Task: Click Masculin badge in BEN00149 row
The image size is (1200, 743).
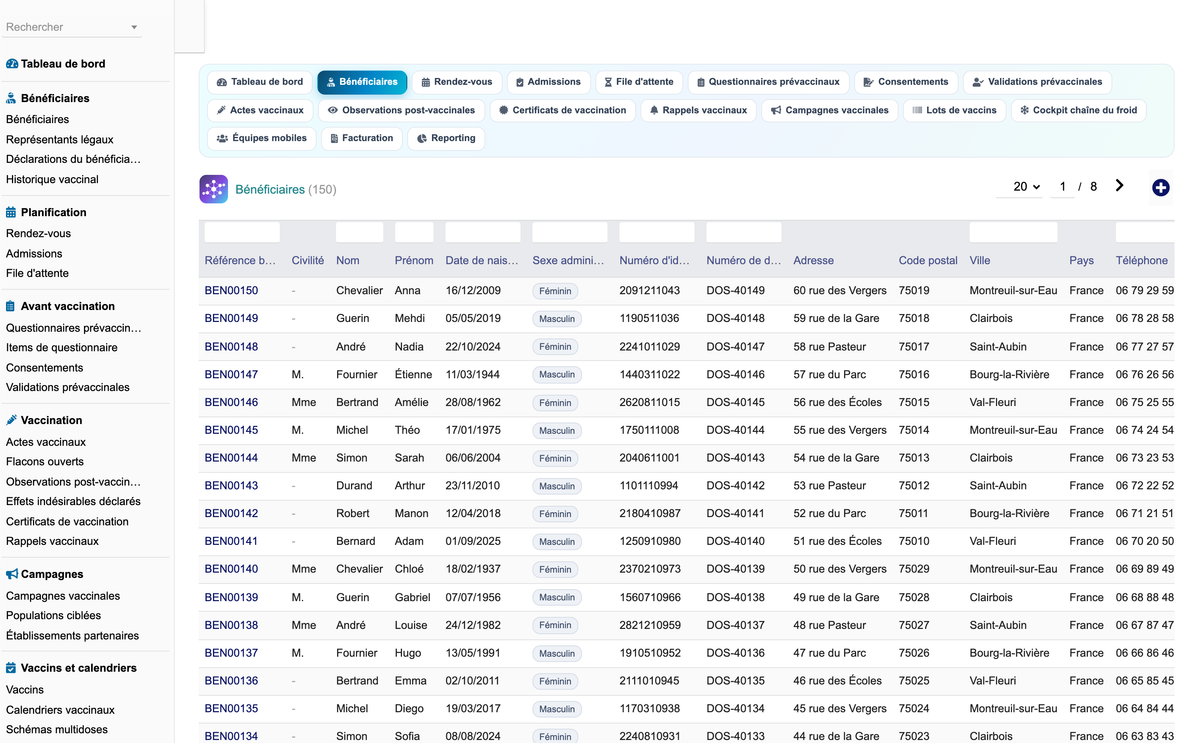Action: click(557, 319)
